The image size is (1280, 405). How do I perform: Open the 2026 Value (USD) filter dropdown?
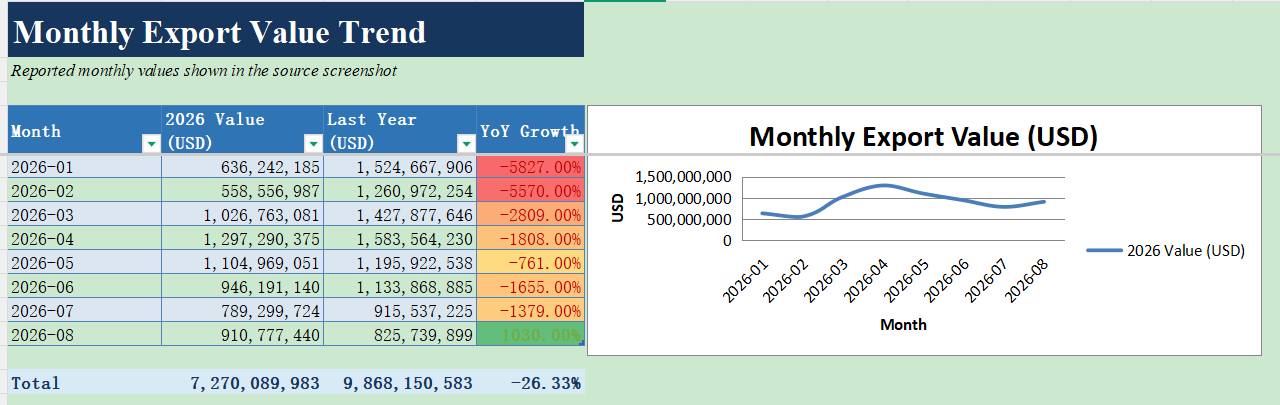tap(312, 144)
